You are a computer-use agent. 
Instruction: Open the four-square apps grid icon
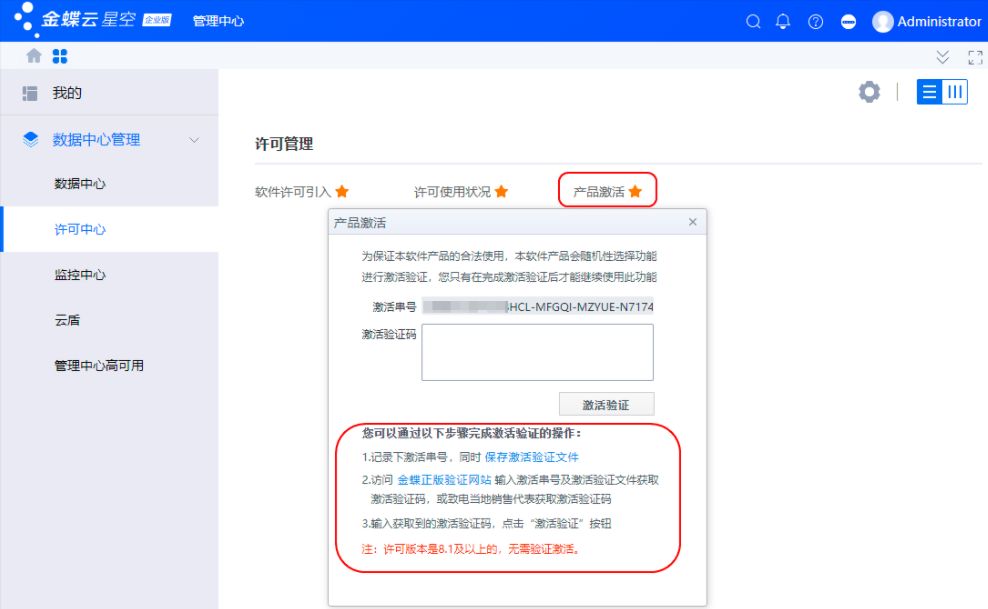pyautogui.click(x=60, y=56)
